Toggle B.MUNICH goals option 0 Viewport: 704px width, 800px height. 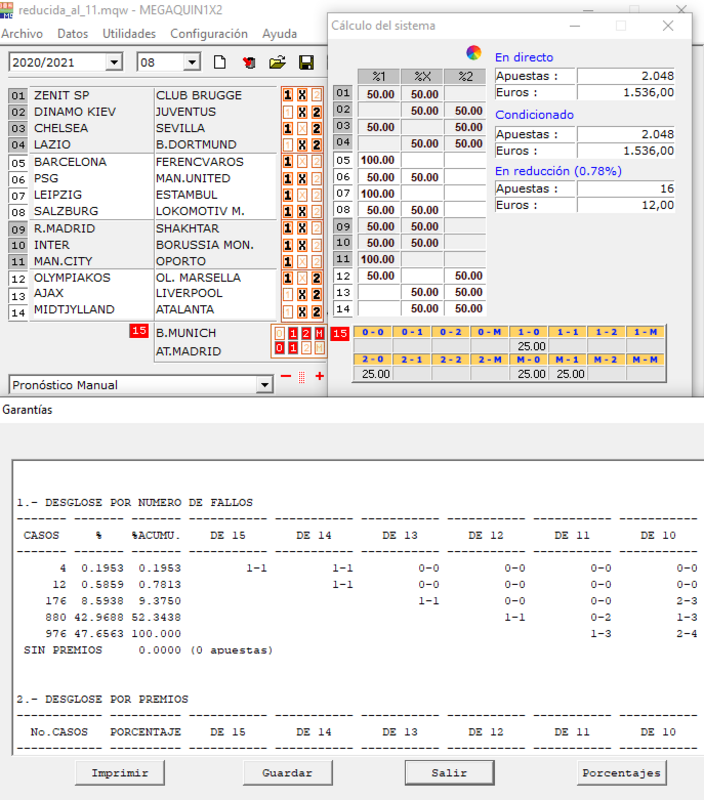tap(280, 333)
